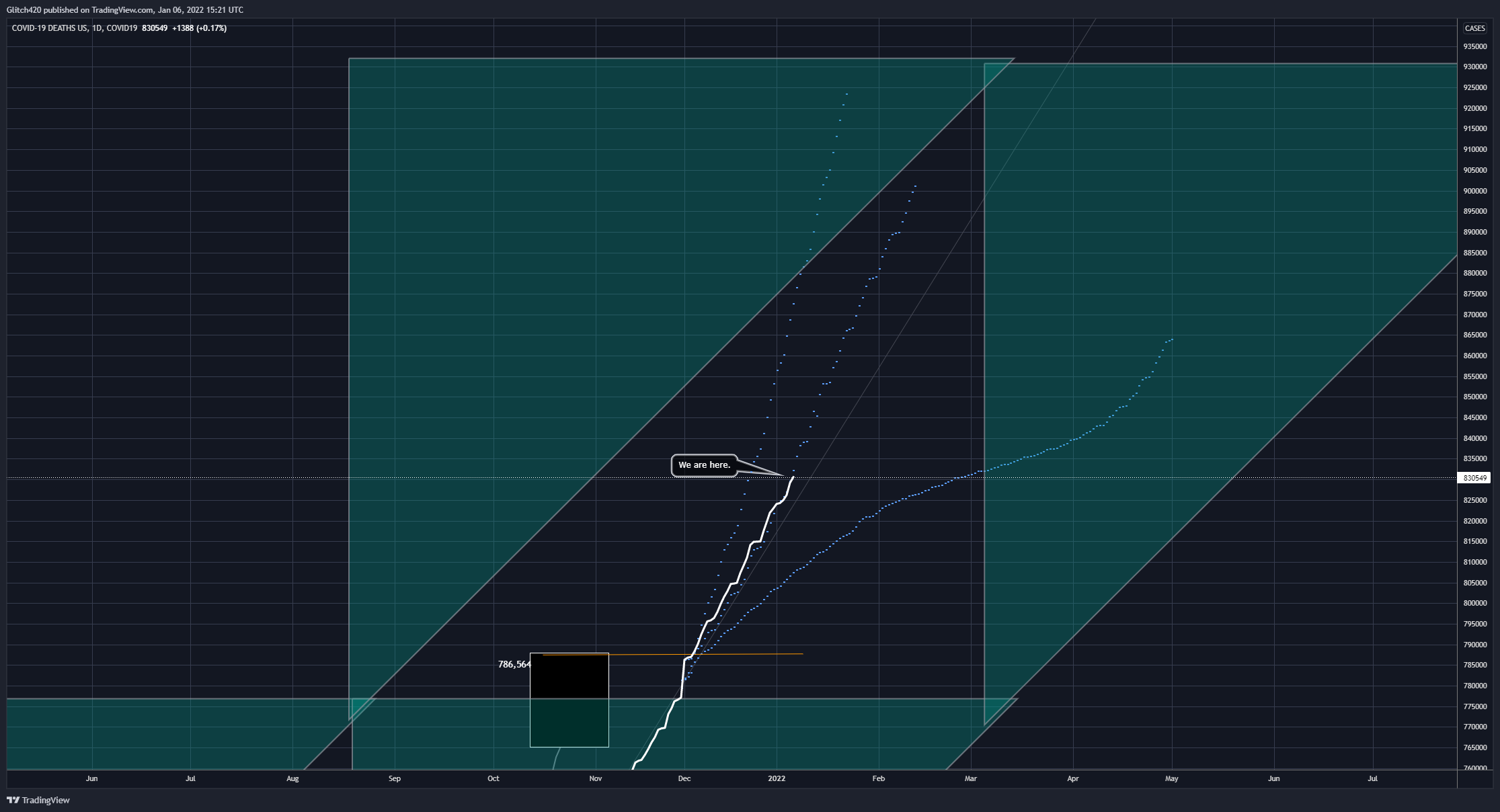Click the +1388 (+0.17%) change value
Image resolution: width=1500 pixels, height=812 pixels.
click(x=199, y=28)
